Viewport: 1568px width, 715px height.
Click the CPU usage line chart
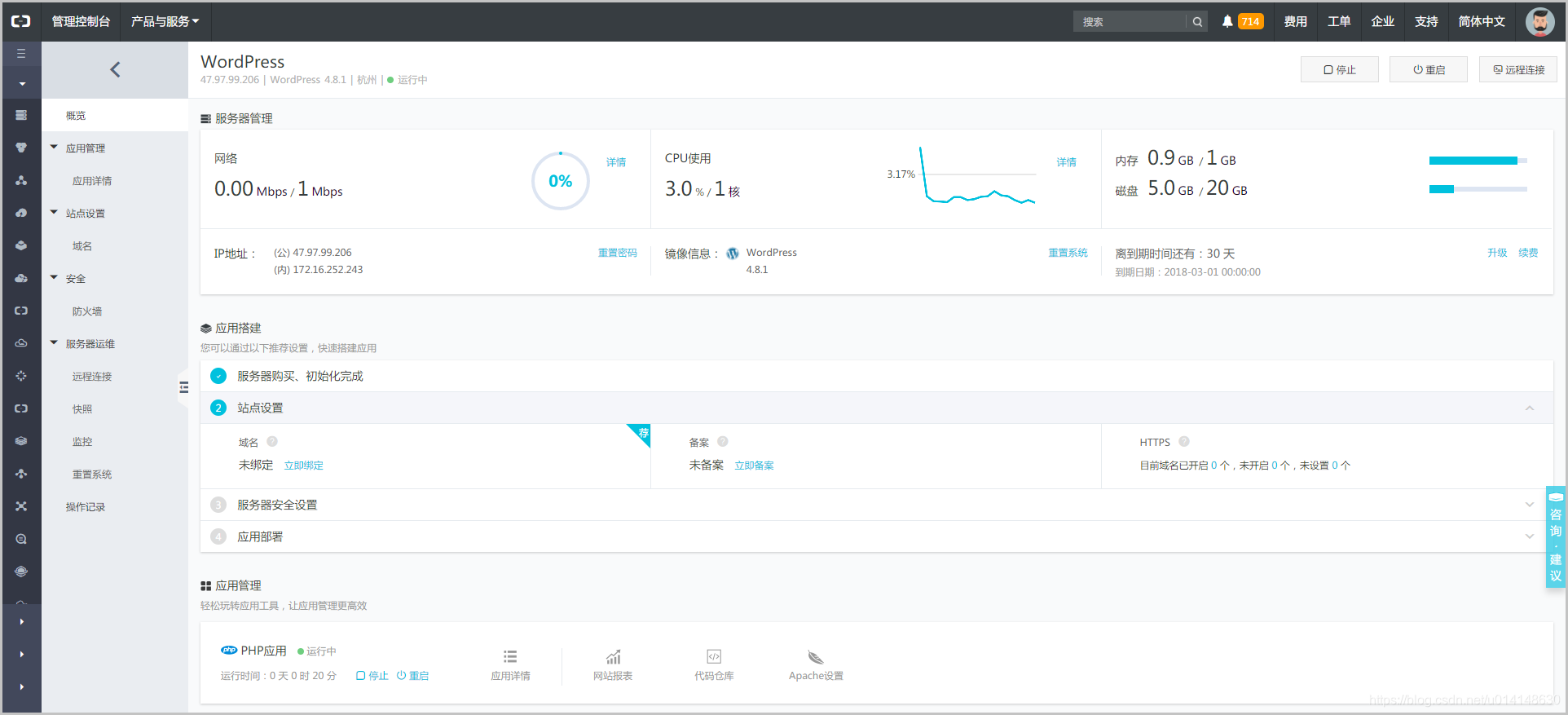[977, 175]
